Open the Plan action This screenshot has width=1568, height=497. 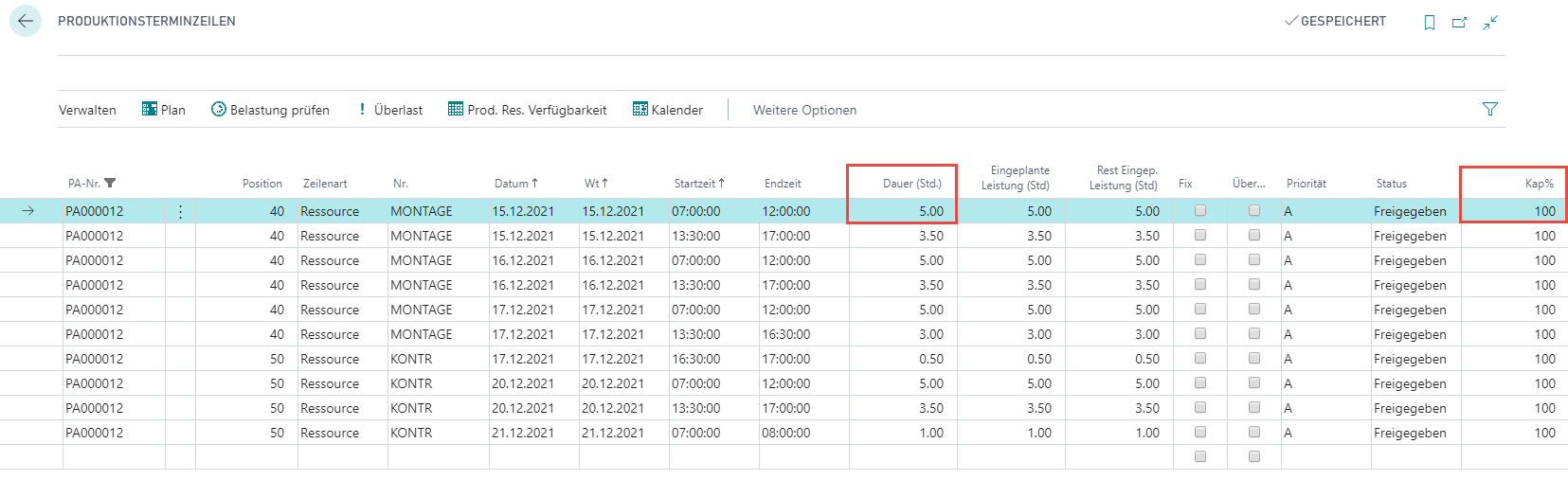click(164, 110)
